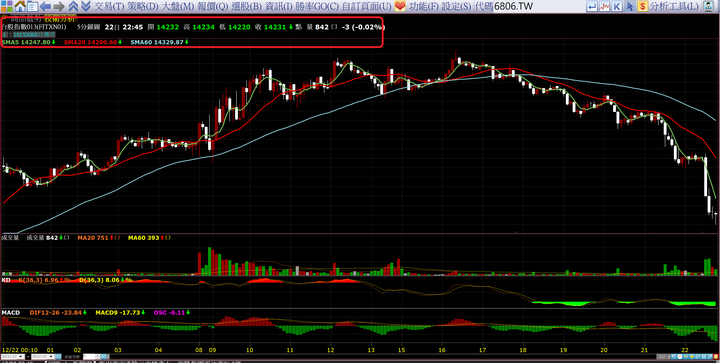Open the 報價(Q) menu
The height and width of the screenshot is (363, 720).
214,6
